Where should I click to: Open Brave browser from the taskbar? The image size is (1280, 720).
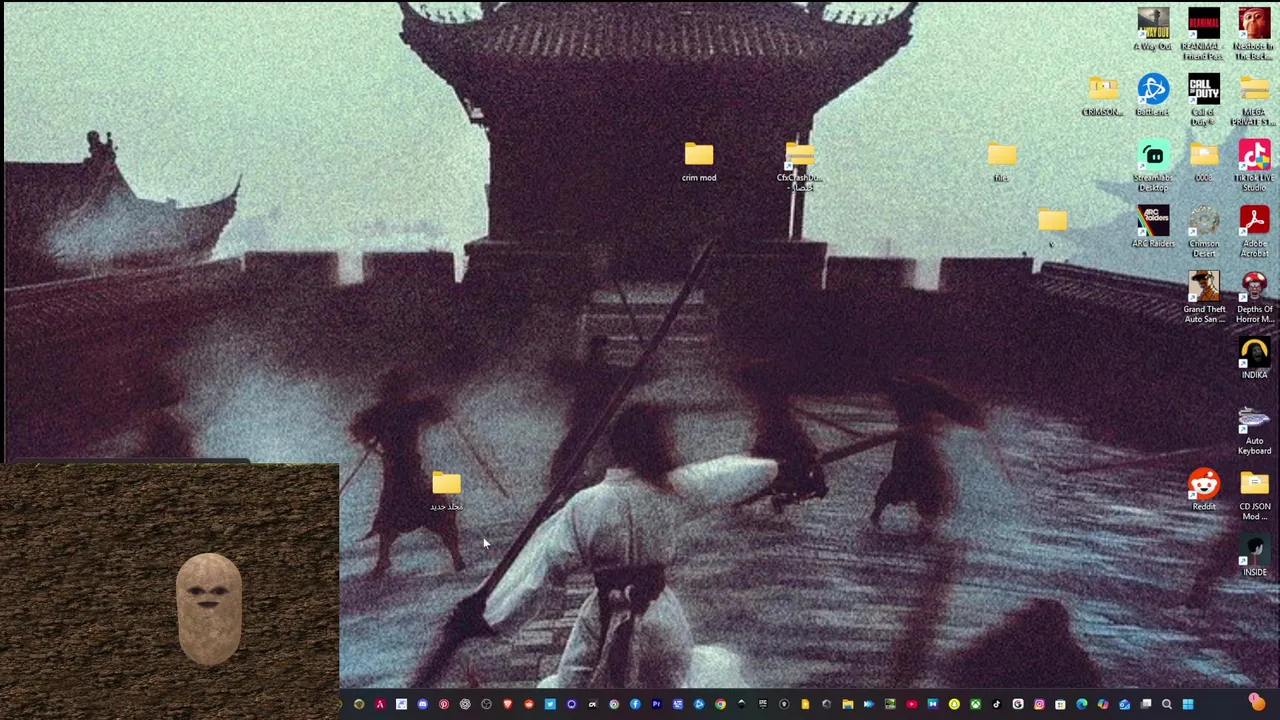coord(508,705)
